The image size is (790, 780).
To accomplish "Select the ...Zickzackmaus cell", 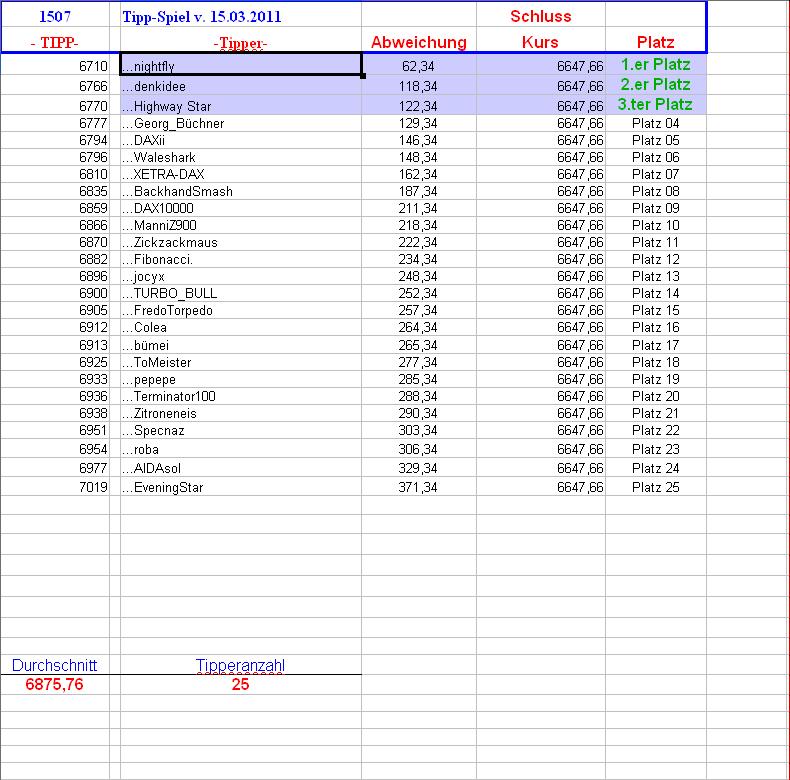I will tap(241, 242).
